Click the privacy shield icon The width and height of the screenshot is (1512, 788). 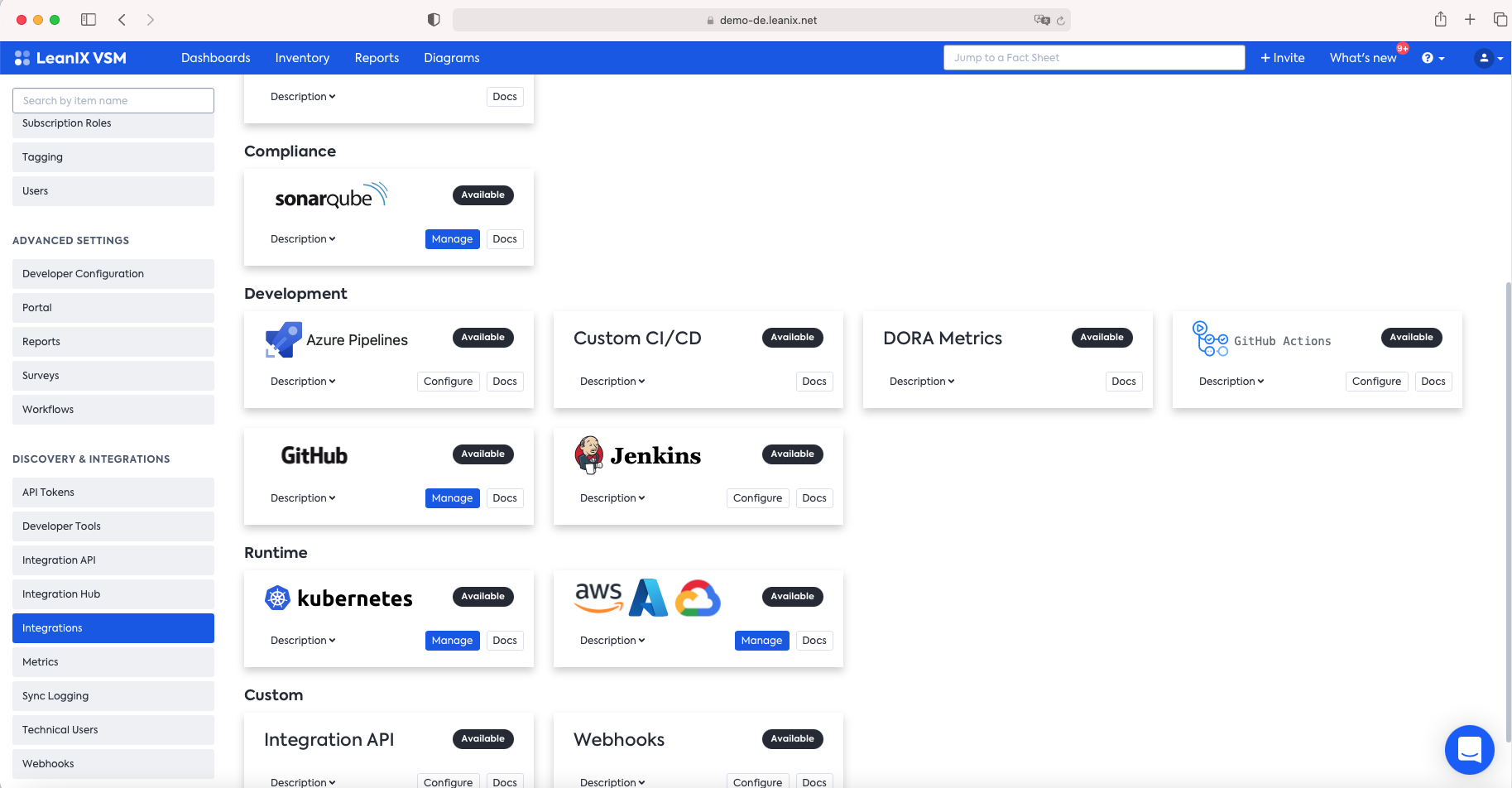click(434, 19)
